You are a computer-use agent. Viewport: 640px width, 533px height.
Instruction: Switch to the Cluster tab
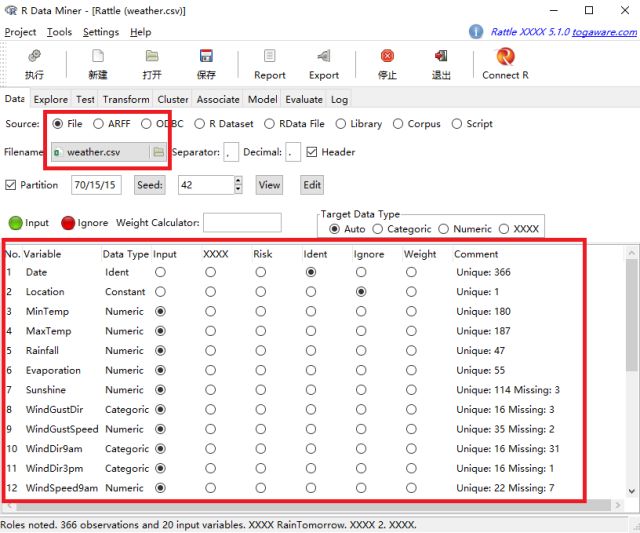coord(173,100)
